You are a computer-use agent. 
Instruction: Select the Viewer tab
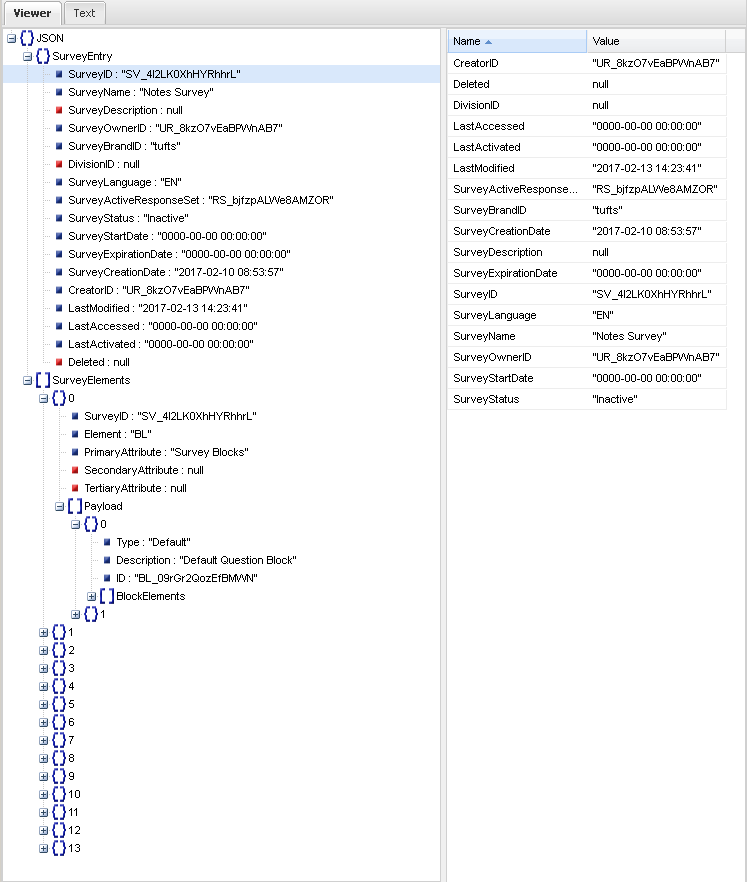click(x=32, y=13)
